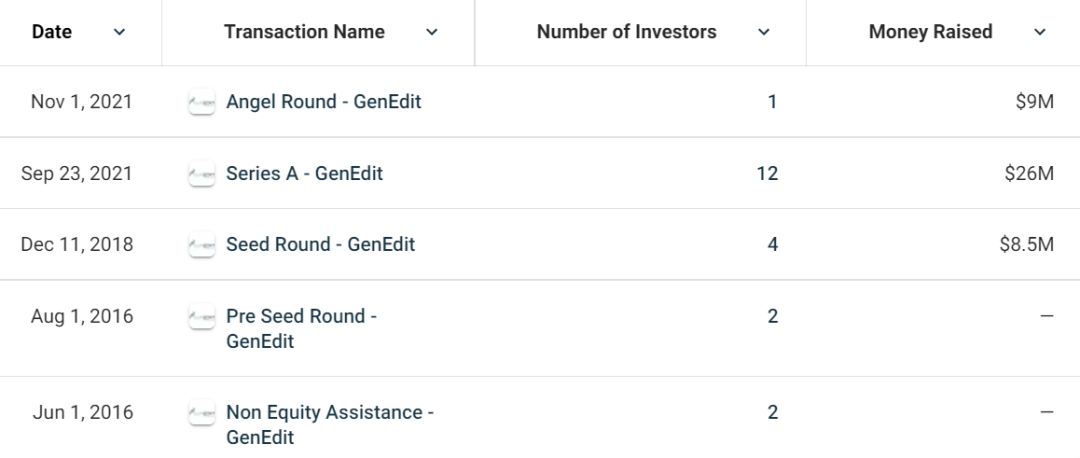Select the Date column header
Image resolution: width=1080 pixels, height=458 pixels.
(52, 32)
